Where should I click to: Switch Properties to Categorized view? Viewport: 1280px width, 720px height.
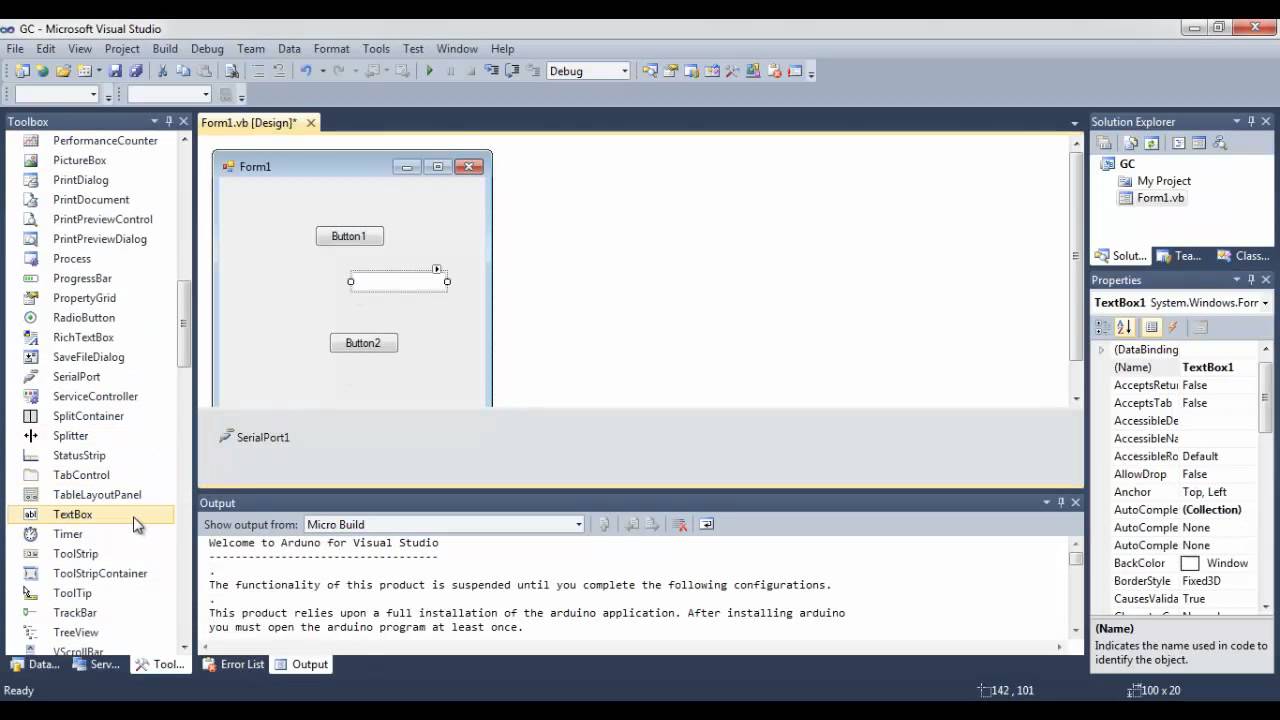[x=1103, y=327]
